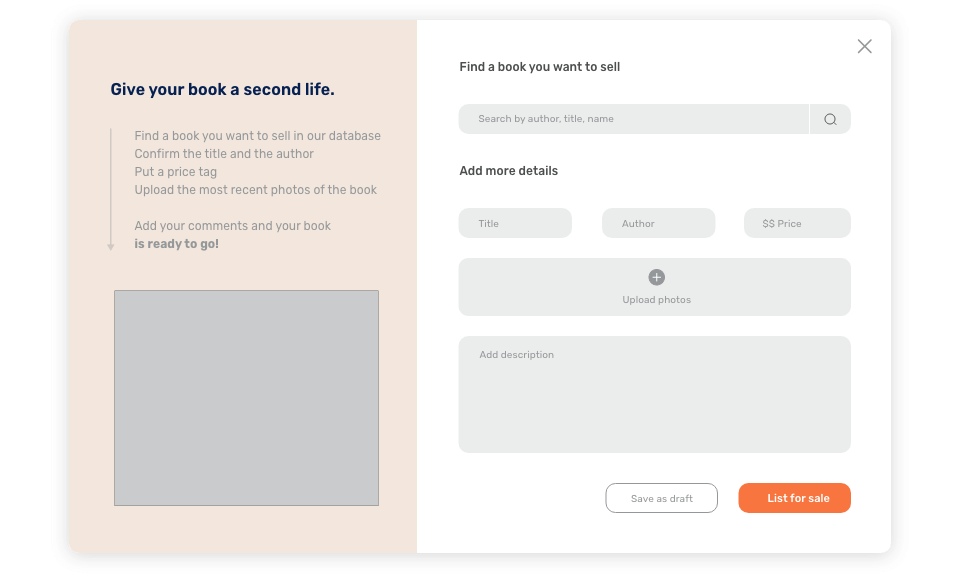The width and height of the screenshot is (960, 581).
Task: Click the gray placeholder image on the left panel
Action: (246, 398)
